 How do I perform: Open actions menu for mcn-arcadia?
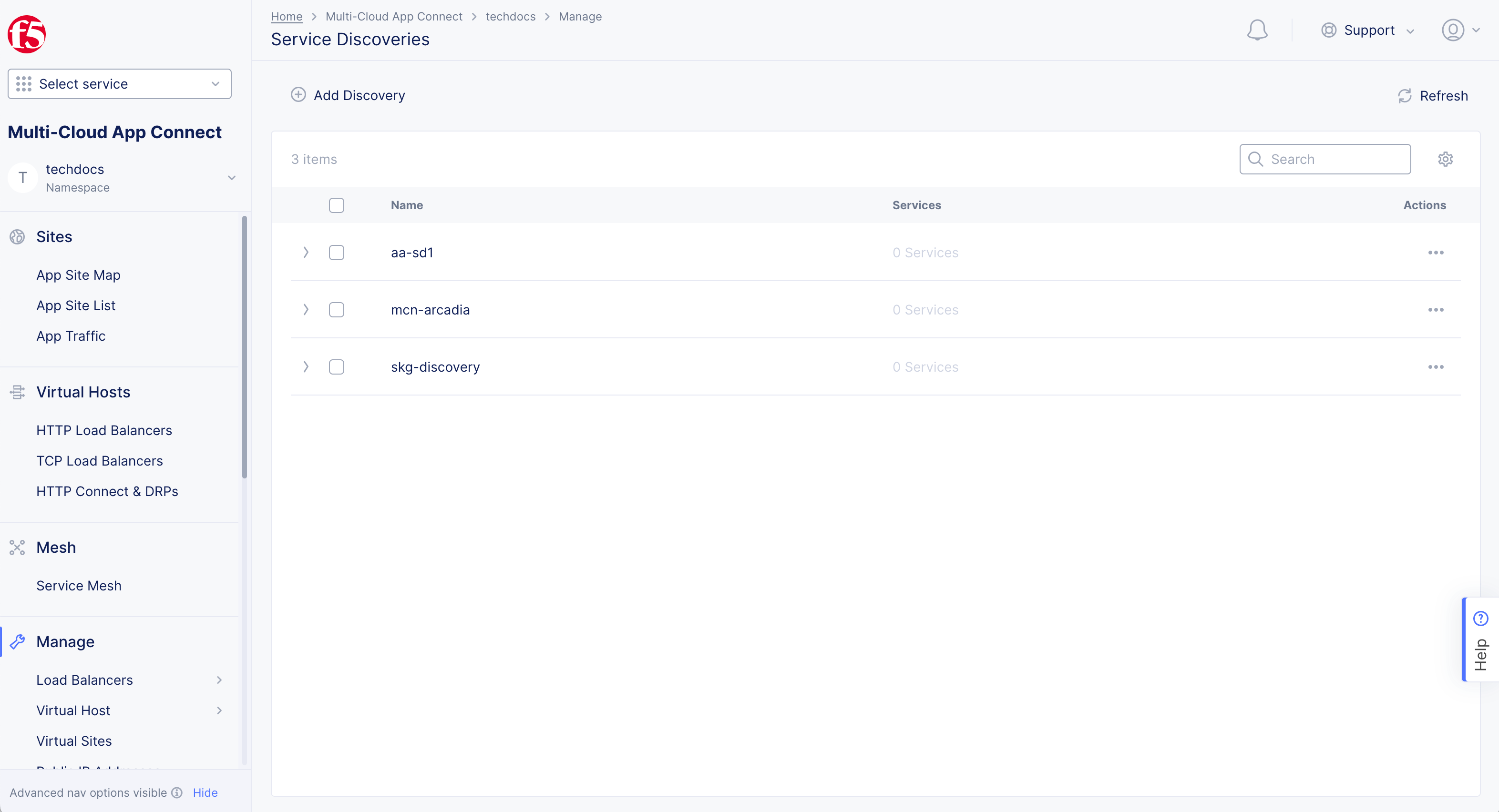(1436, 309)
